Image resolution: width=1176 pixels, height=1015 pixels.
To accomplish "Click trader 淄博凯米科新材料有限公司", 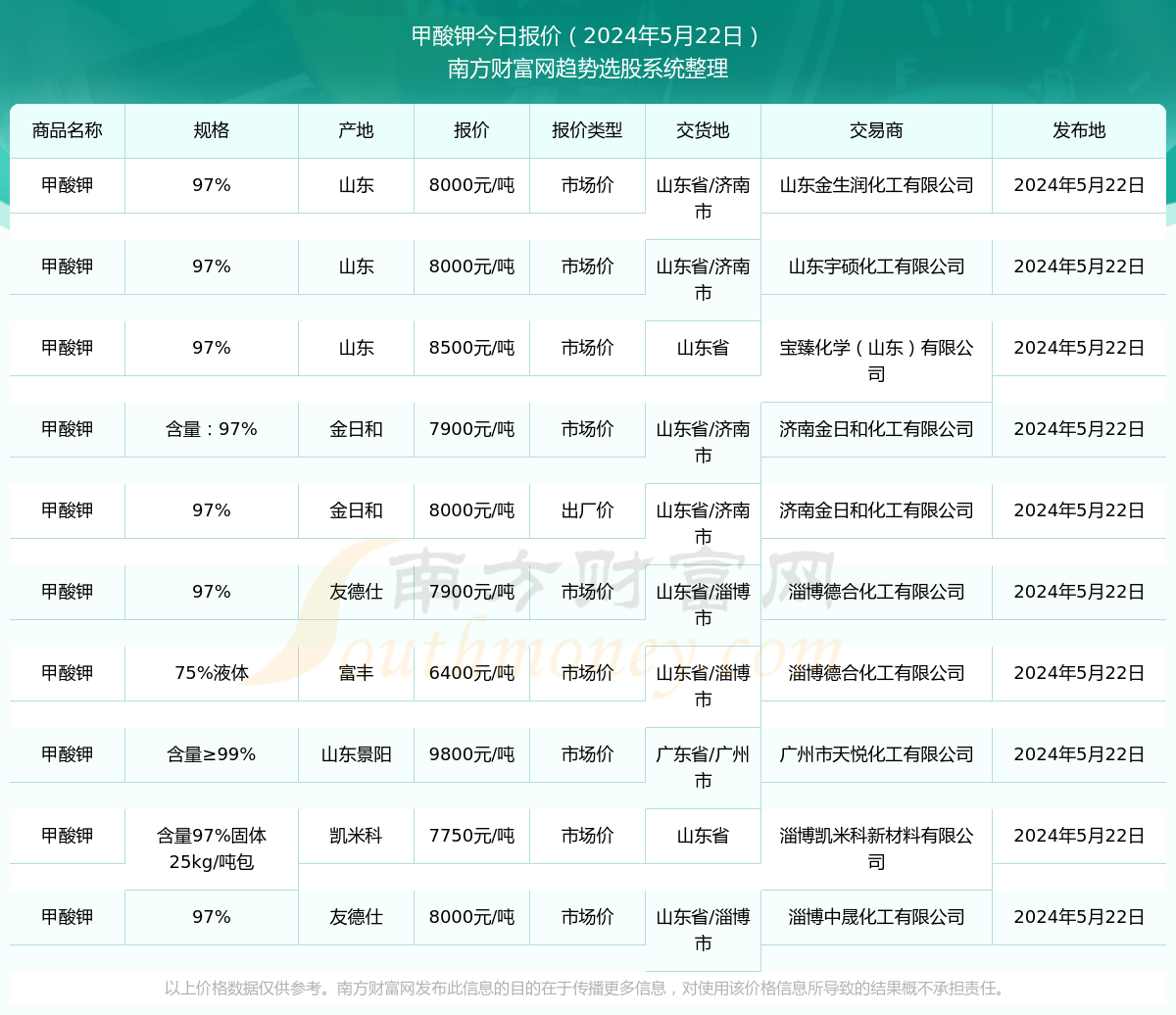I will click(x=876, y=848).
